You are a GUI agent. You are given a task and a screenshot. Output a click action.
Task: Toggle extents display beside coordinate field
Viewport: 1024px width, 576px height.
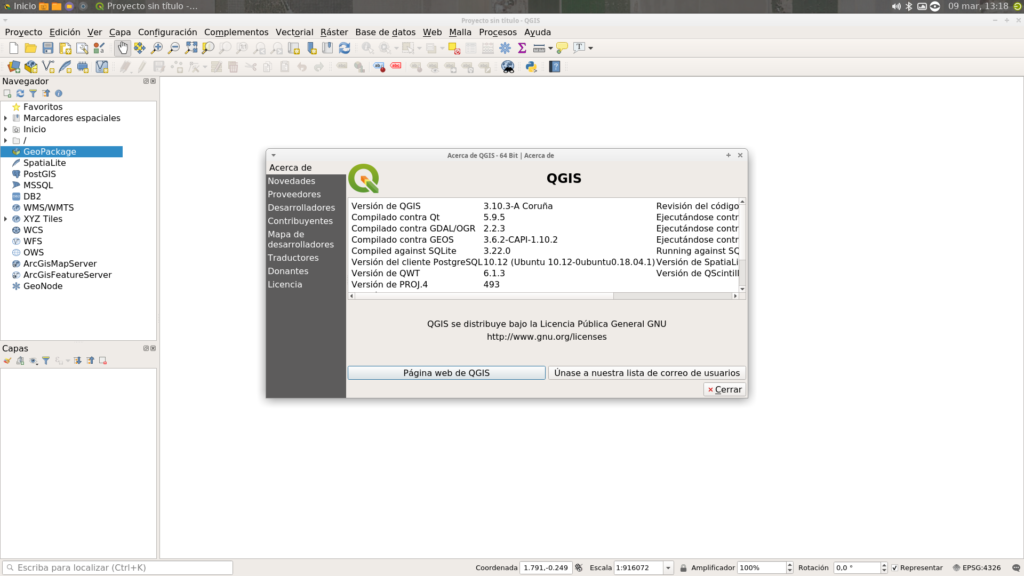coord(579,568)
